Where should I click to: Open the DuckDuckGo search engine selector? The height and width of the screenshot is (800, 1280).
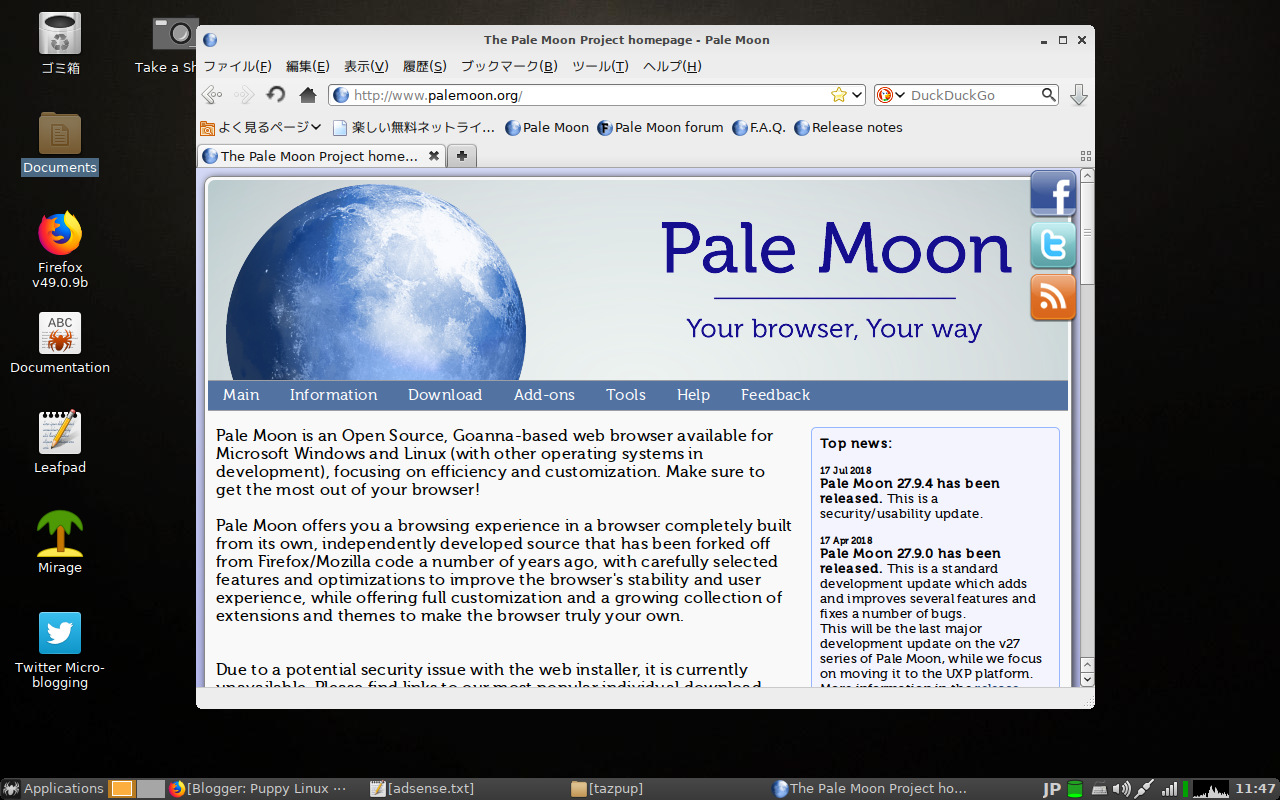point(890,95)
